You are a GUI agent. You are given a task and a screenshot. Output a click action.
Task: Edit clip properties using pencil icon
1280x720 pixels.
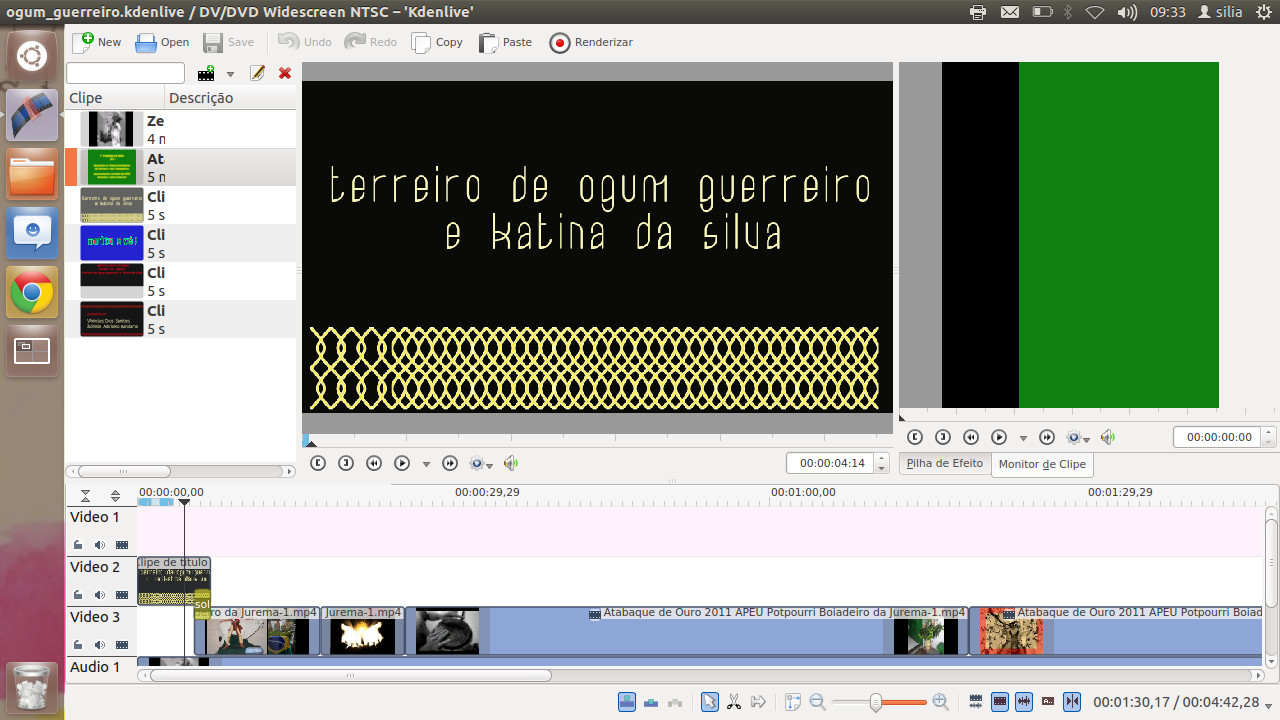(x=257, y=73)
